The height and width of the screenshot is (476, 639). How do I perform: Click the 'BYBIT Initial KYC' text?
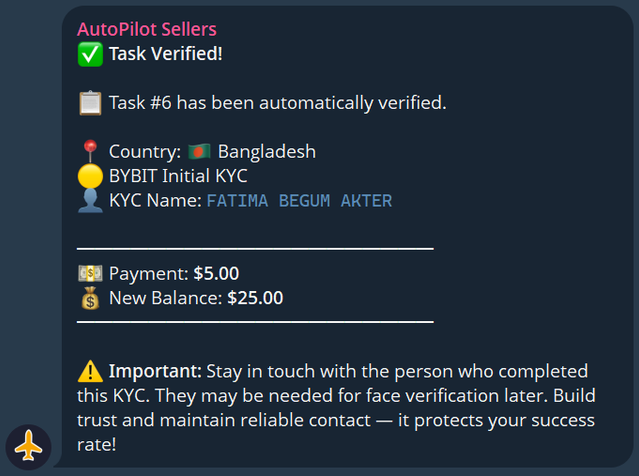178,177
